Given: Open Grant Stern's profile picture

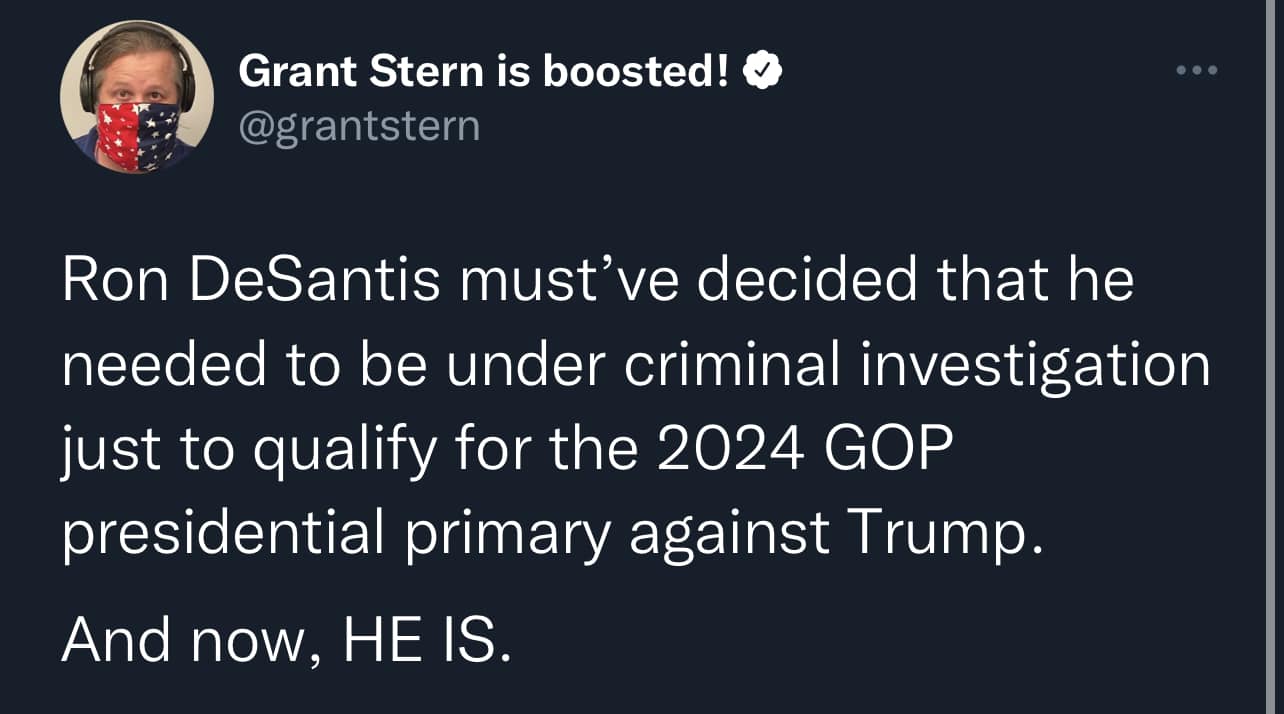Looking at the screenshot, I should click(137, 97).
